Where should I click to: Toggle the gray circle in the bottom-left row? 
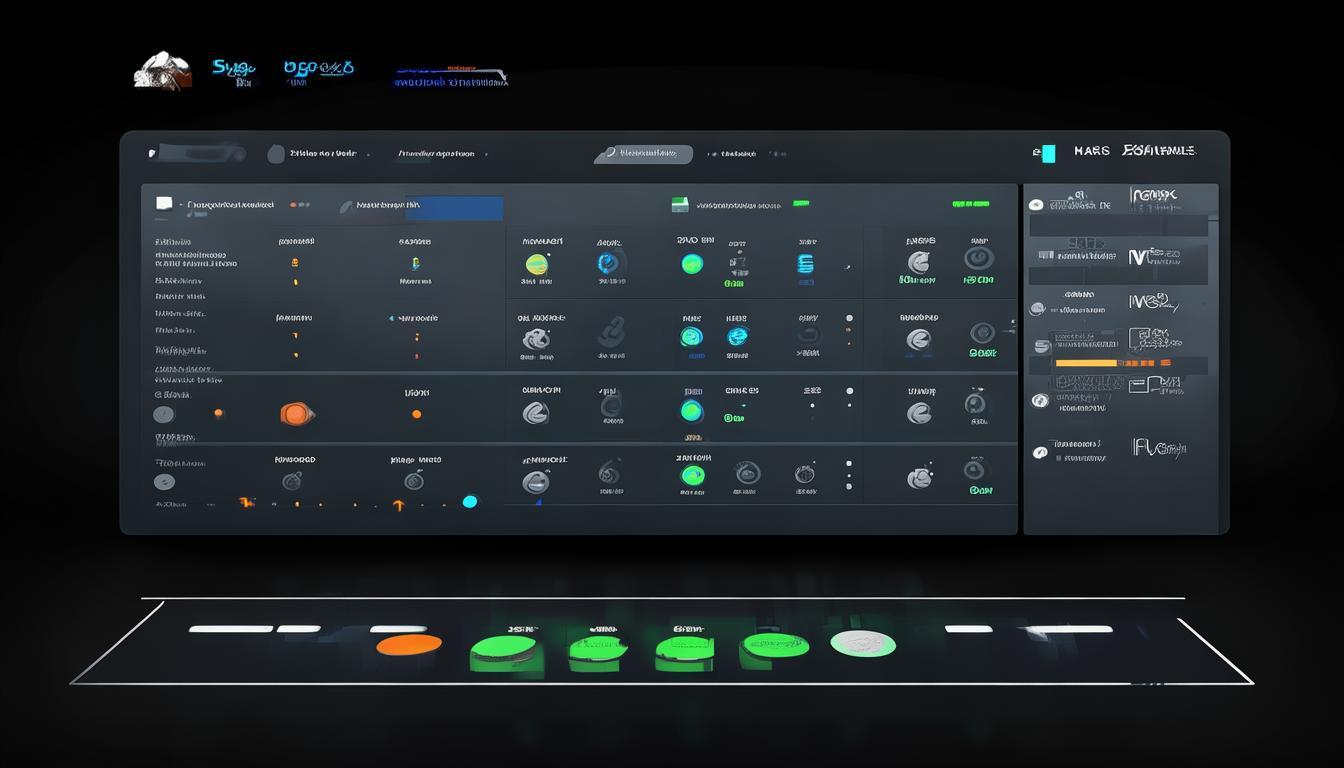coord(164,482)
